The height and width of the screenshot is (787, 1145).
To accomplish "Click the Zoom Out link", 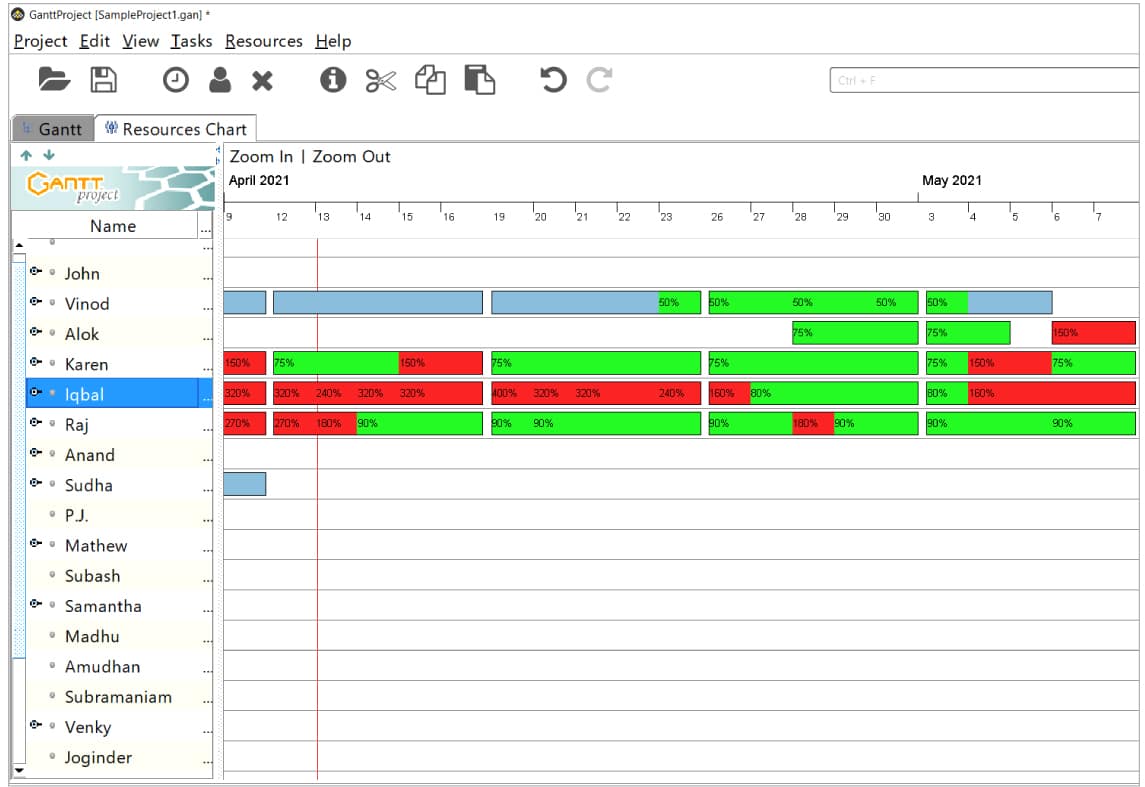I will point(351,157).
